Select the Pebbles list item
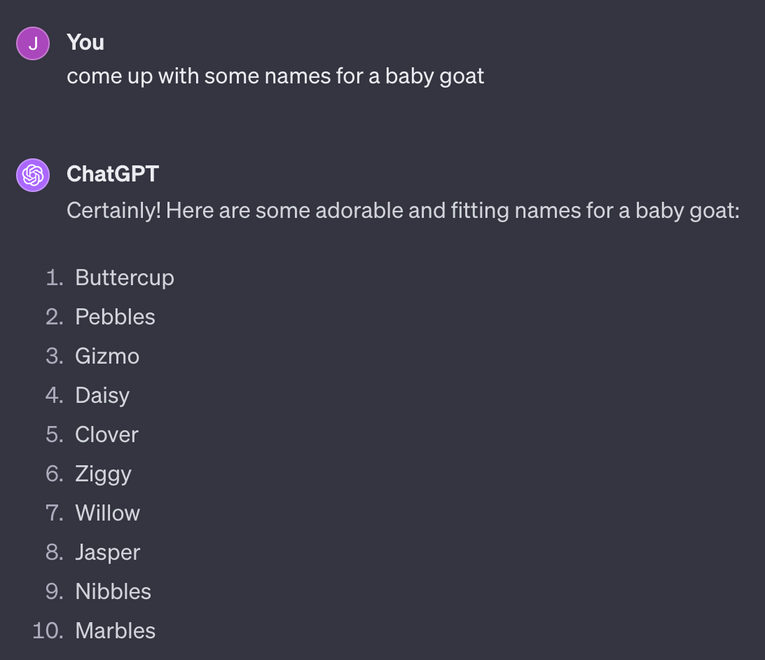 (115, 317)
